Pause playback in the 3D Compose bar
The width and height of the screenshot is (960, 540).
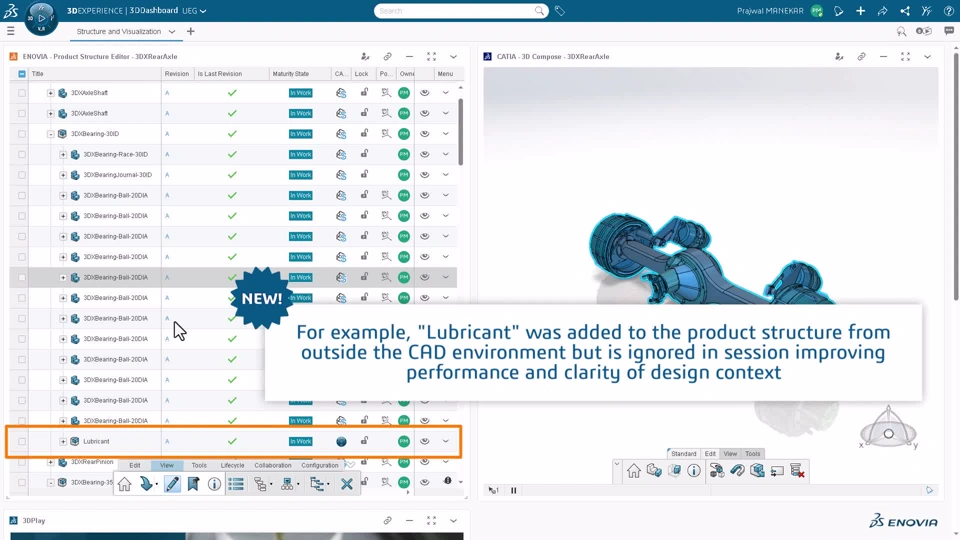point(514,490)
